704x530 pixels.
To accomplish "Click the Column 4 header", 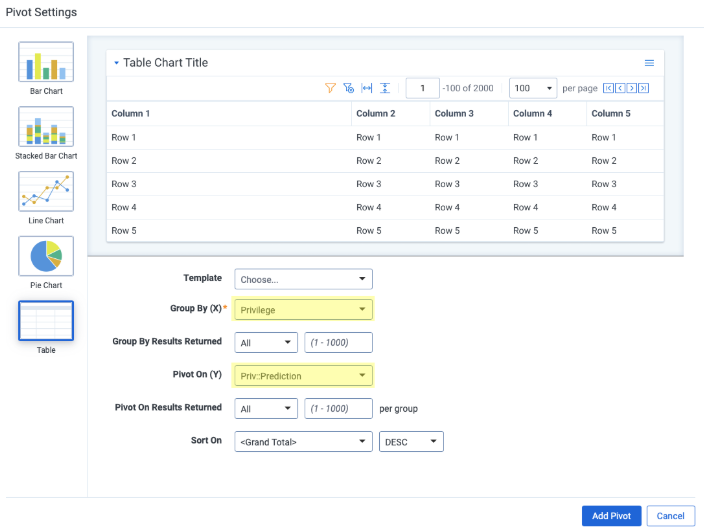I will (x=547, y=114).
